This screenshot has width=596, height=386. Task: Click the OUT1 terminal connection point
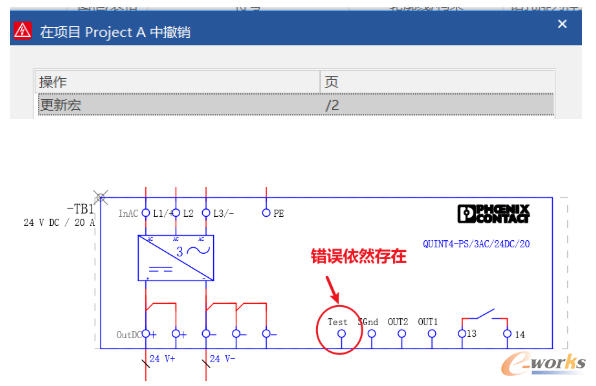click(432, 334)
